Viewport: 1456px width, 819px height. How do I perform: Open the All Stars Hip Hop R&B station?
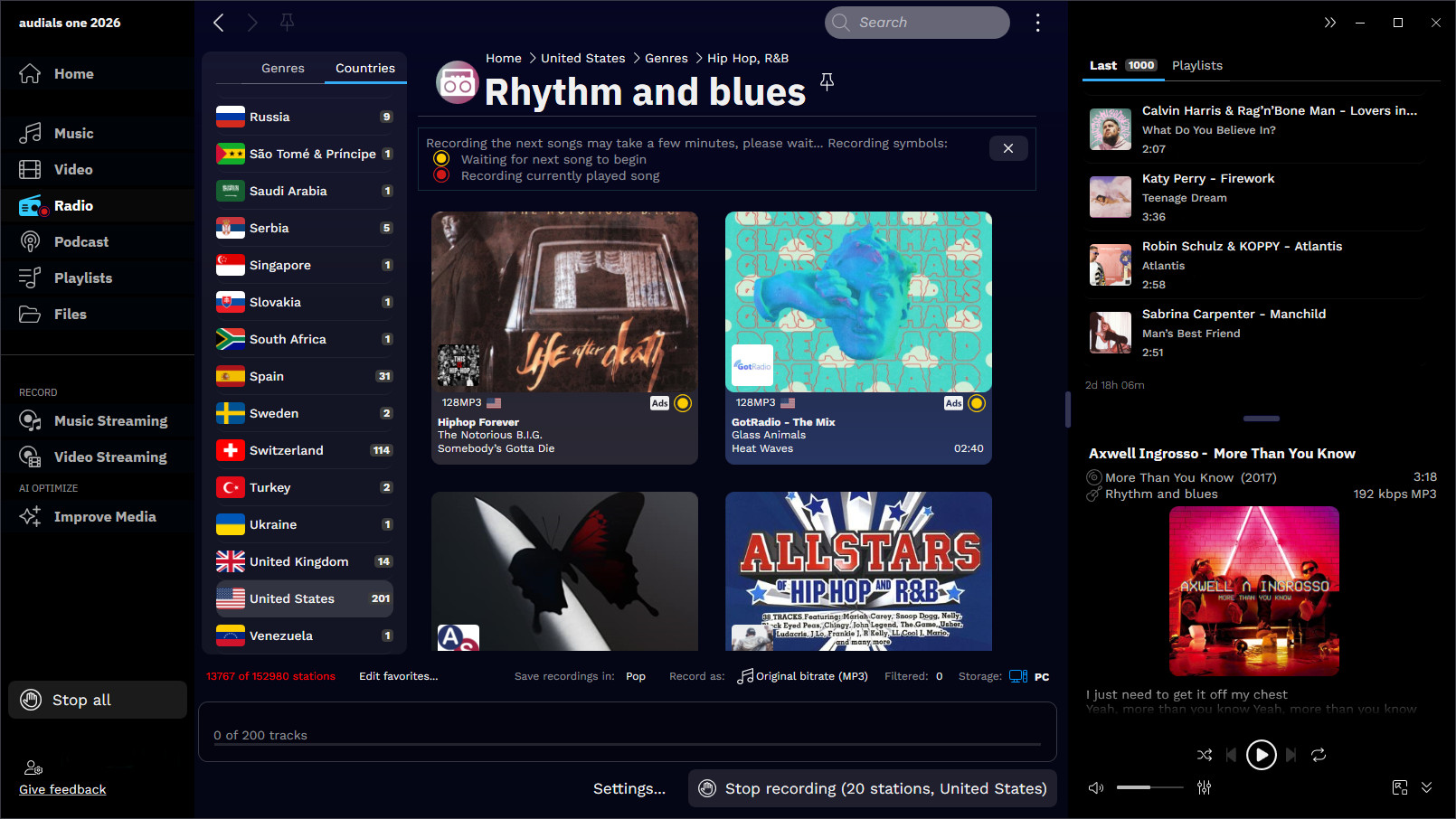[x=858, y=571]
